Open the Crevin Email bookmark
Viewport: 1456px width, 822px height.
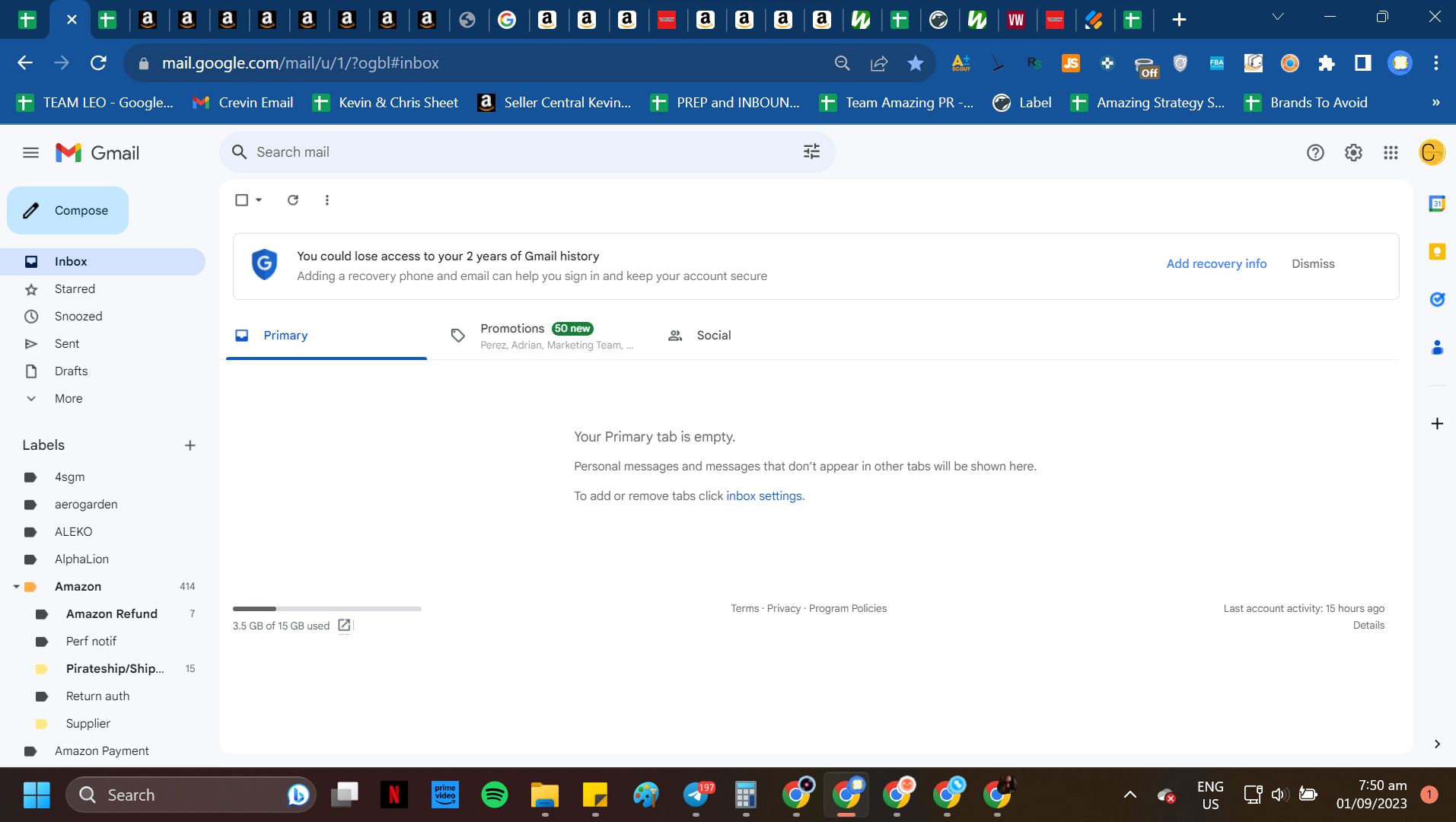click(x=243, y=103)
